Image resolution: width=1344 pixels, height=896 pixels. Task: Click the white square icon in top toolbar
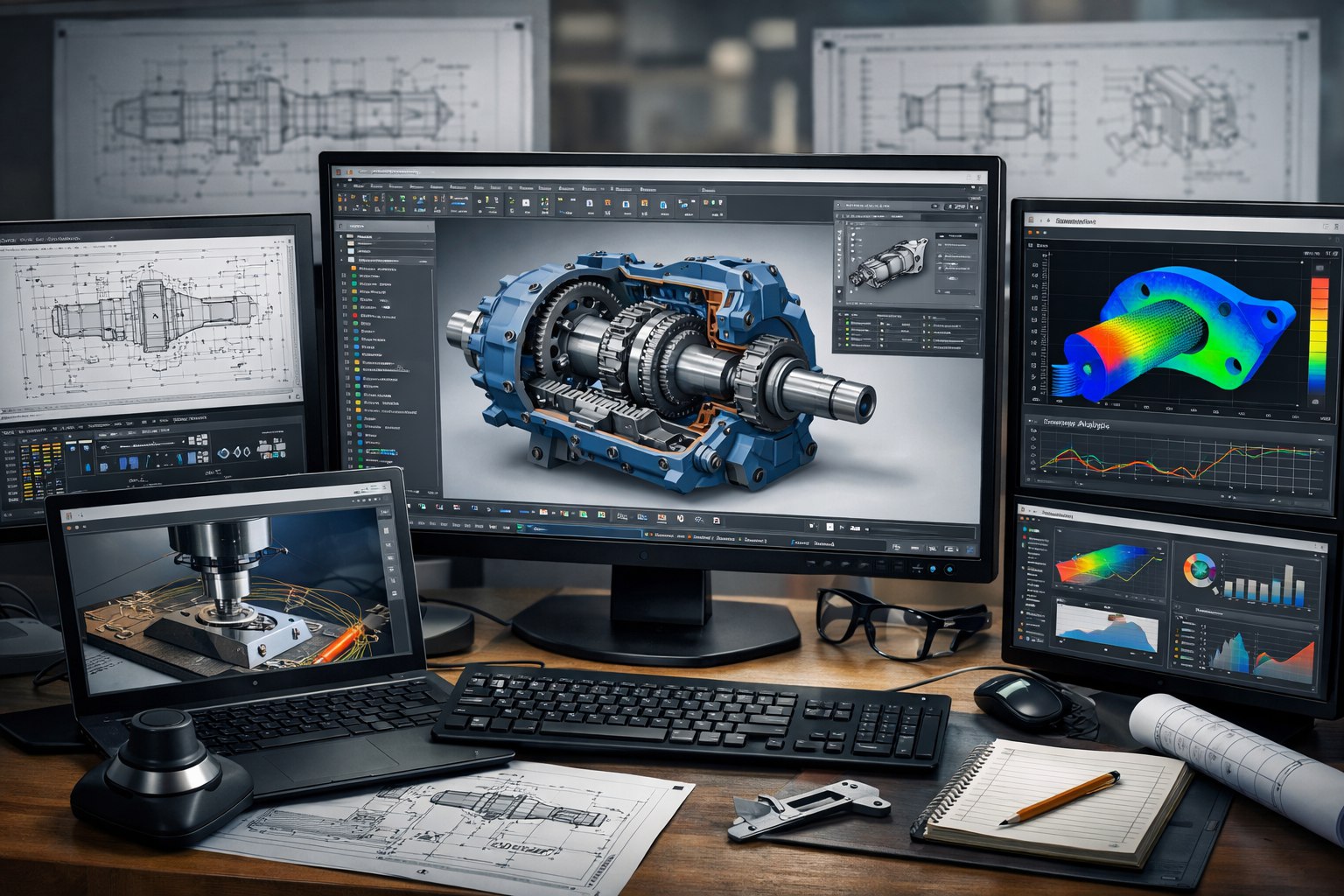point(526,204)
